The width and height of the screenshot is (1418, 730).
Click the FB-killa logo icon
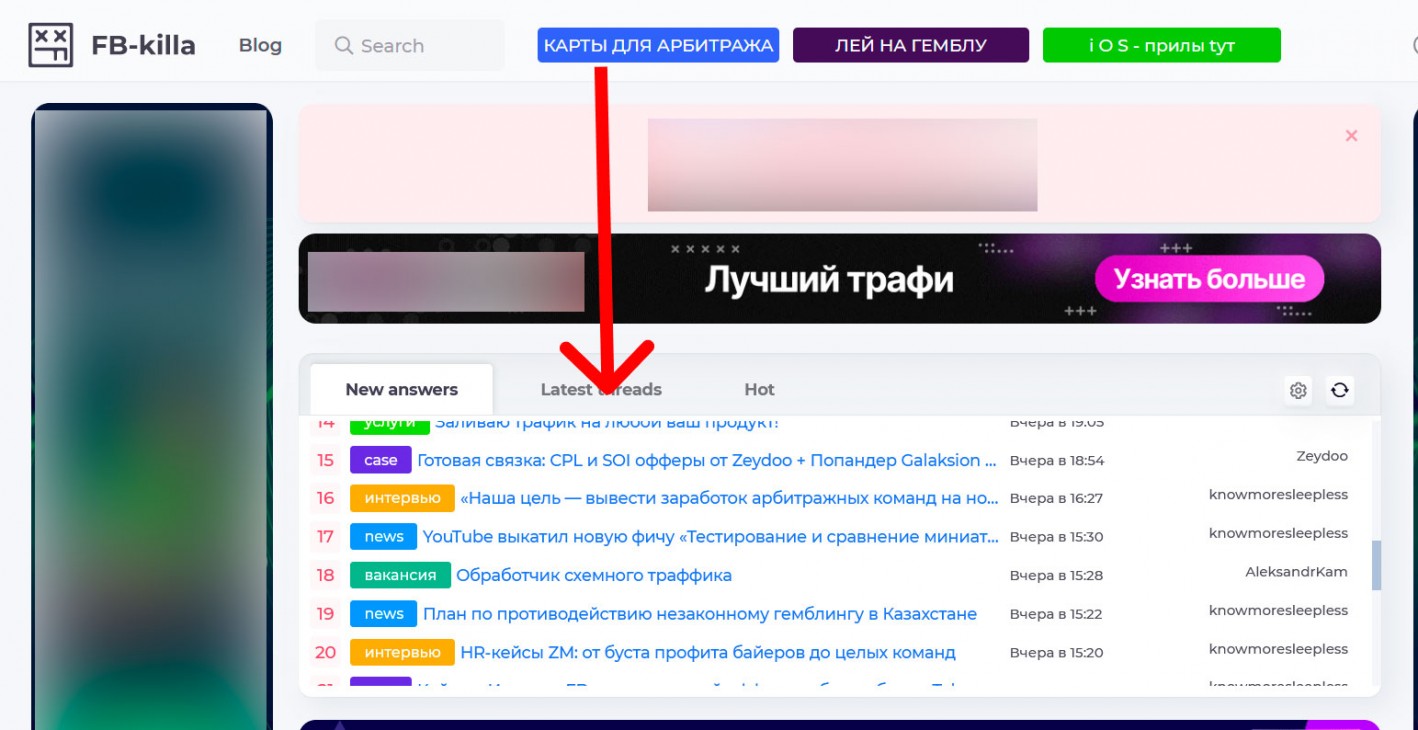click(x=50, y=45)
